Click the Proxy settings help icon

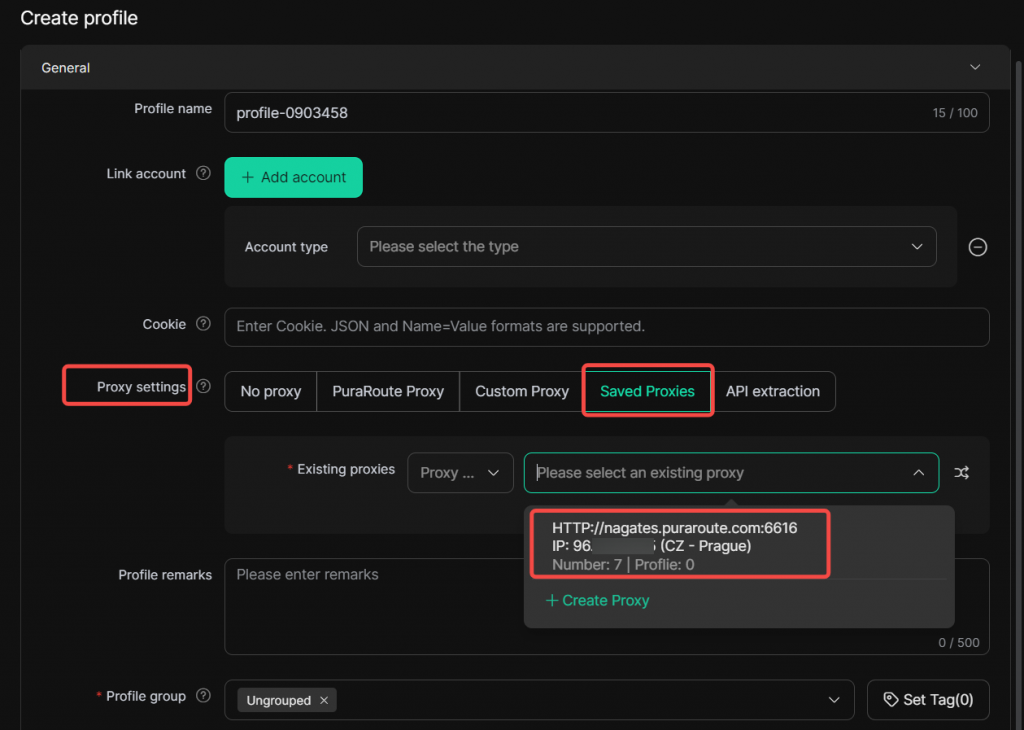click(x=203, y=387)
